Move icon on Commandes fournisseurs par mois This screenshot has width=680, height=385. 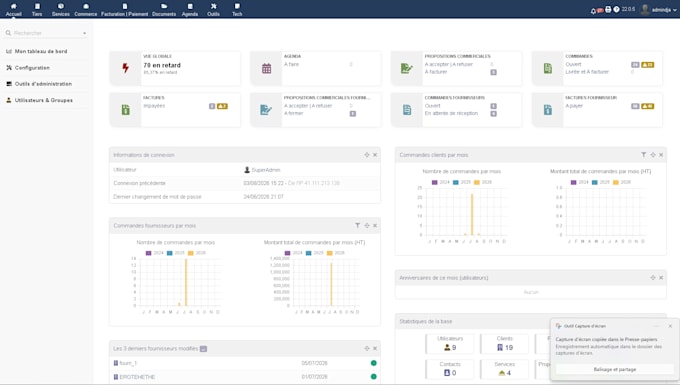pyautogui.click(x=367, y=225)
